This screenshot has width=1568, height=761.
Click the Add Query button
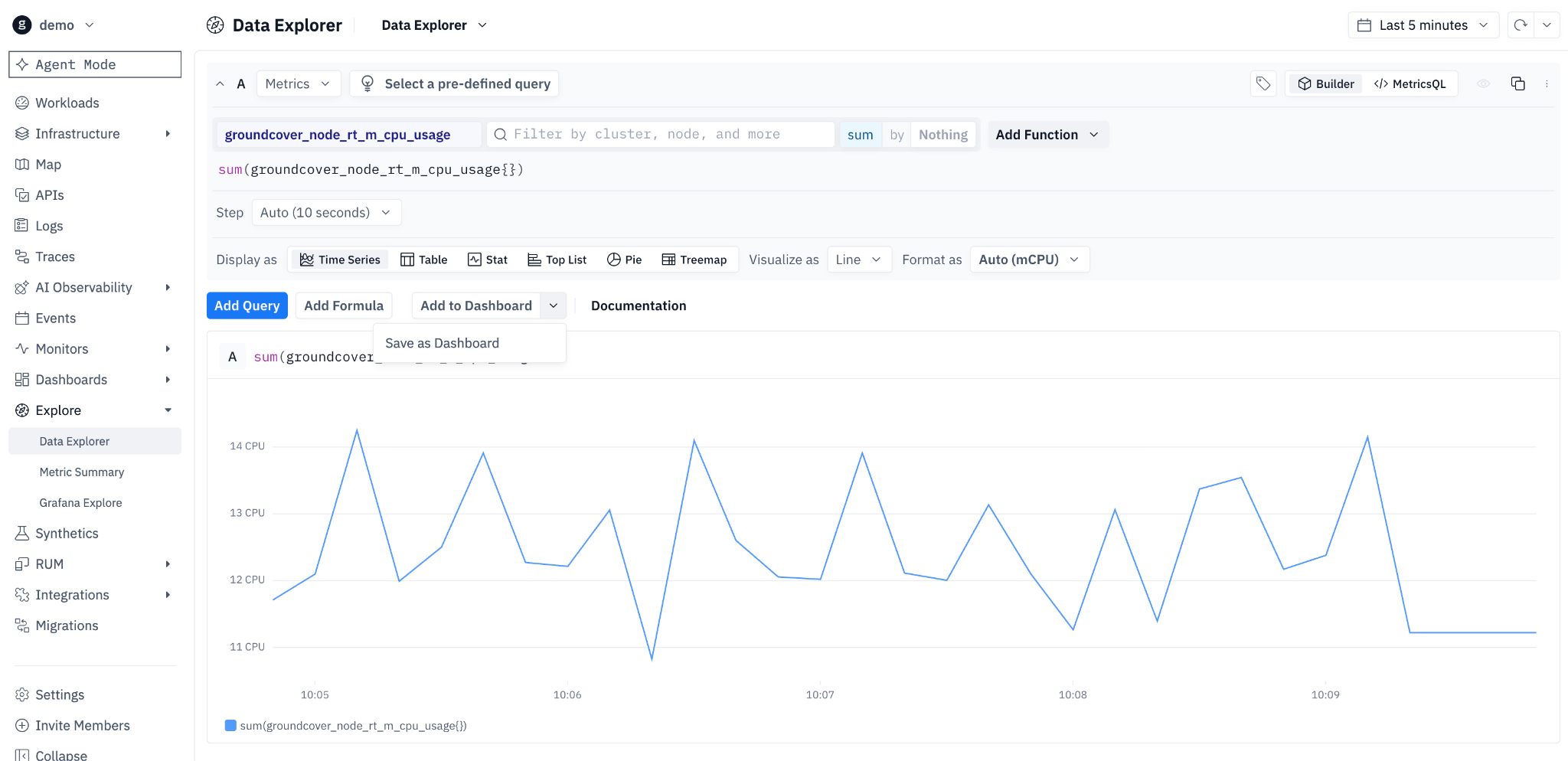[247, 305]
